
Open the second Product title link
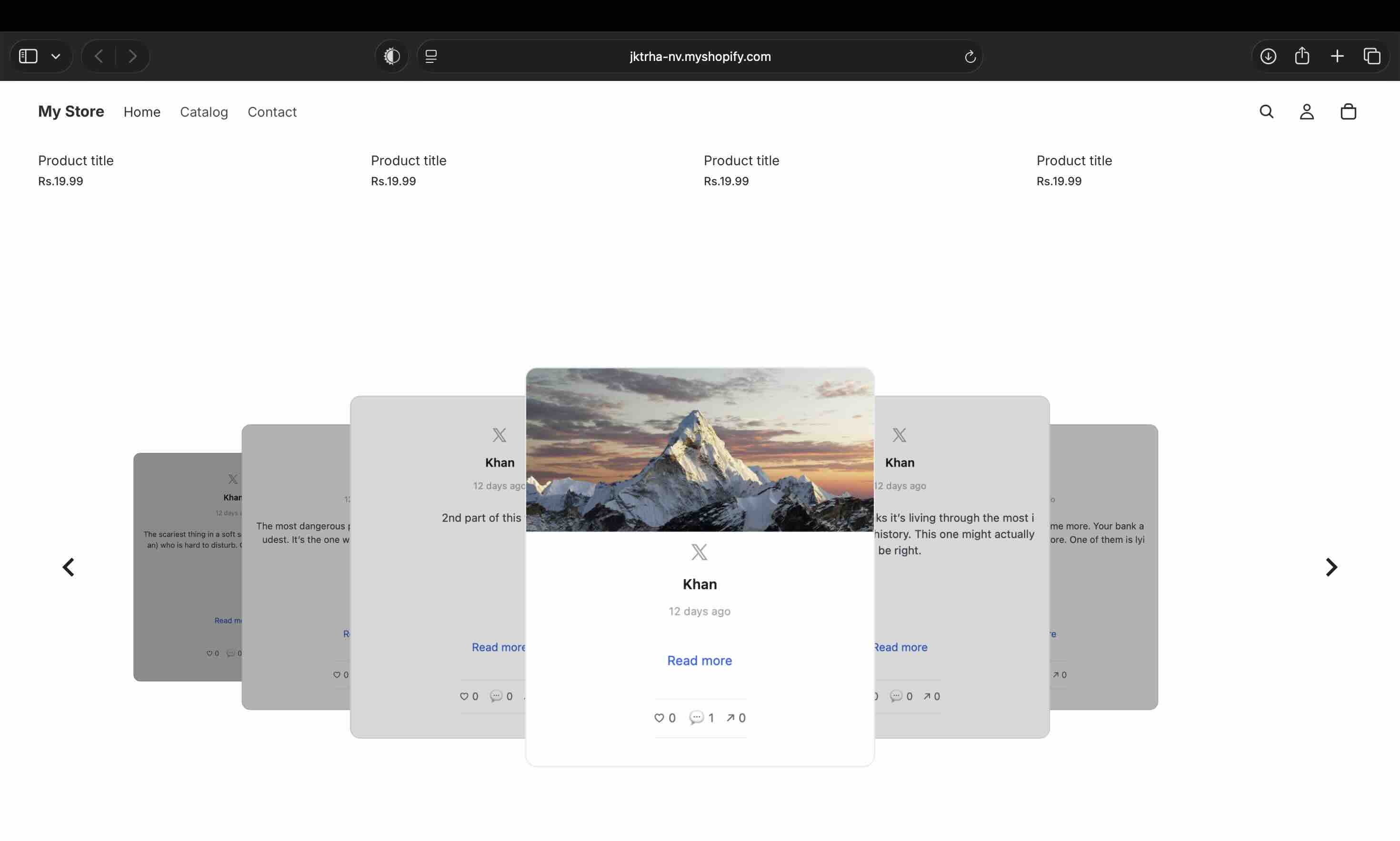(x=409, y=160)
